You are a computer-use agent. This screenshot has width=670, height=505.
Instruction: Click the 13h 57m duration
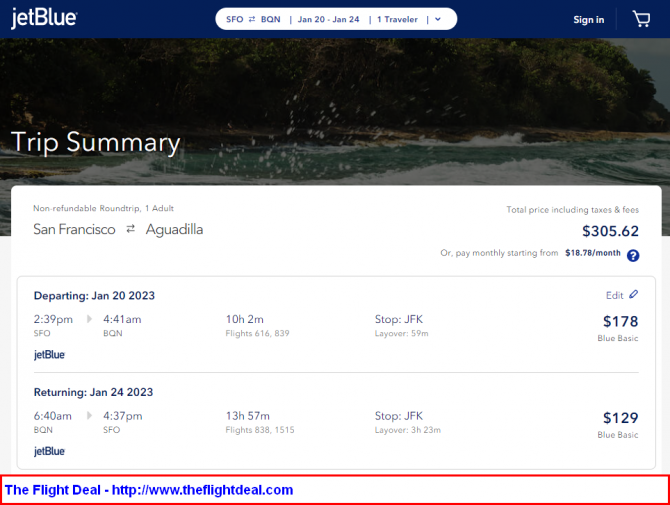coord(247,416)
